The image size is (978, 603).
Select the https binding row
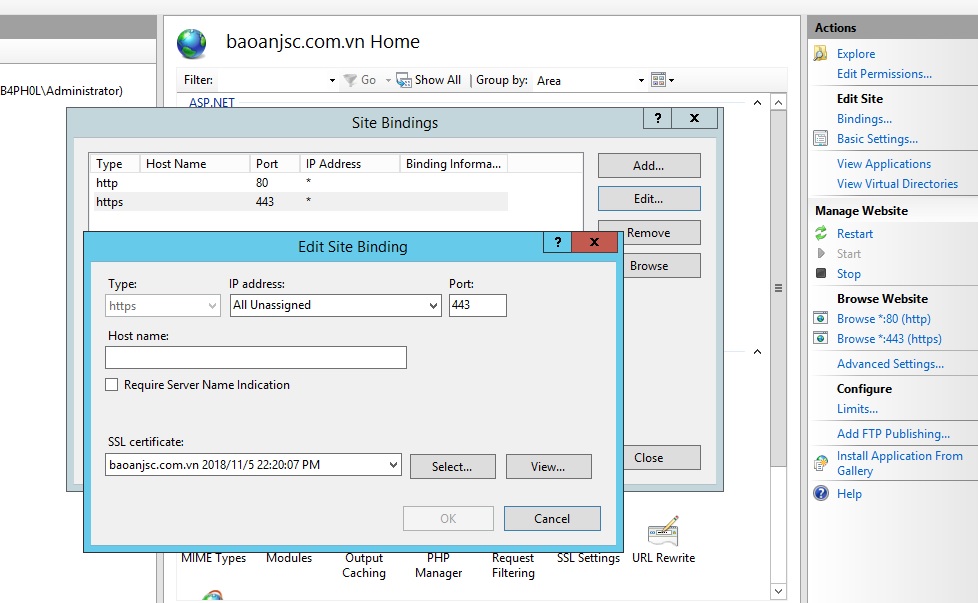[300, 202]
